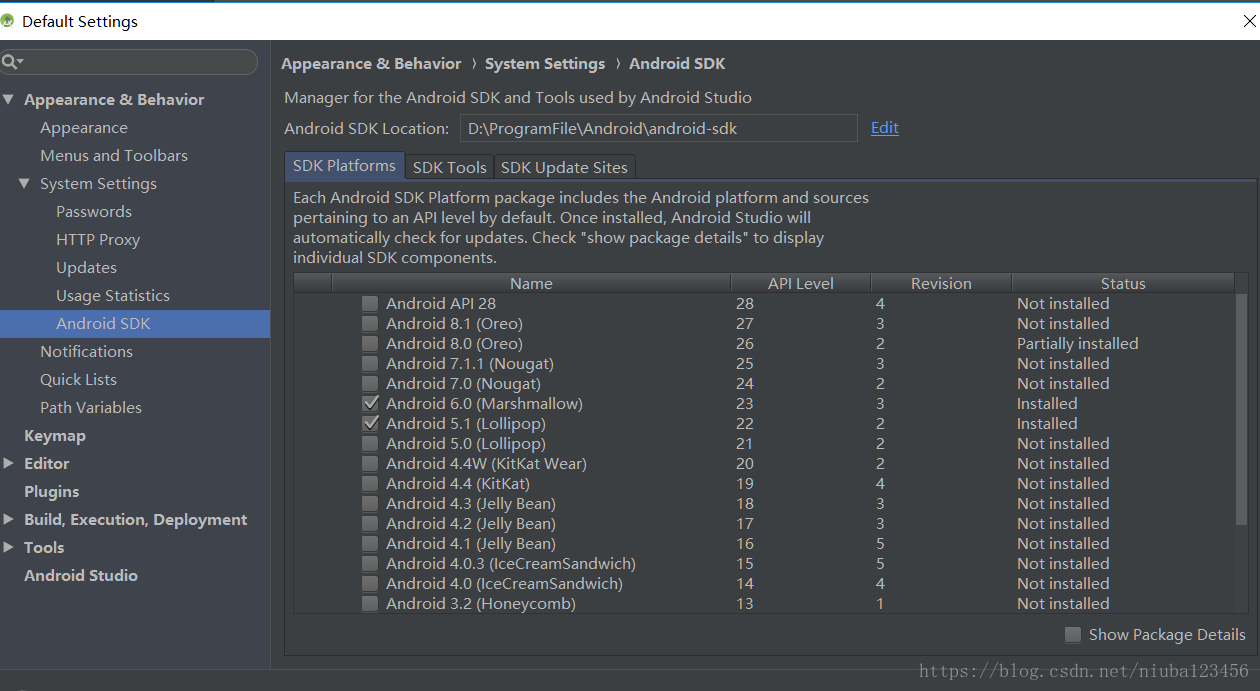Screen dimensions: 1260x691
Task: Switch to the SDK Tools tab
Action: tap(450, 167)
